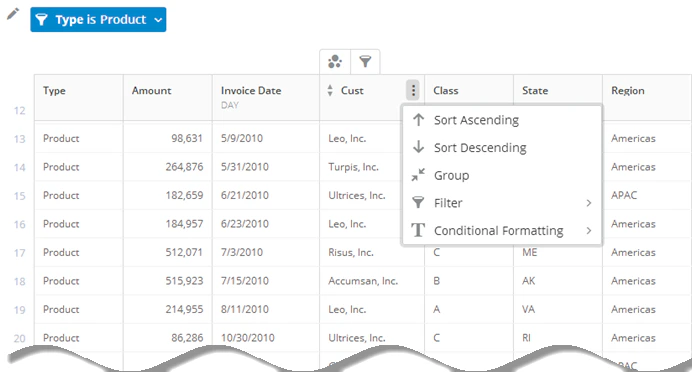692x372 pixels.
Task: Click the funnel icon in Type is Product
Action: coord(41,19)
